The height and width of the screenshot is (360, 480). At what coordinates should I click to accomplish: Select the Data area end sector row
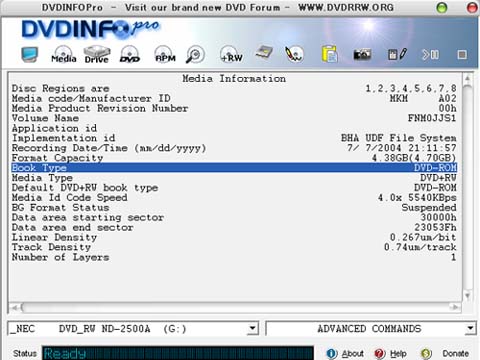click(234, 227)
